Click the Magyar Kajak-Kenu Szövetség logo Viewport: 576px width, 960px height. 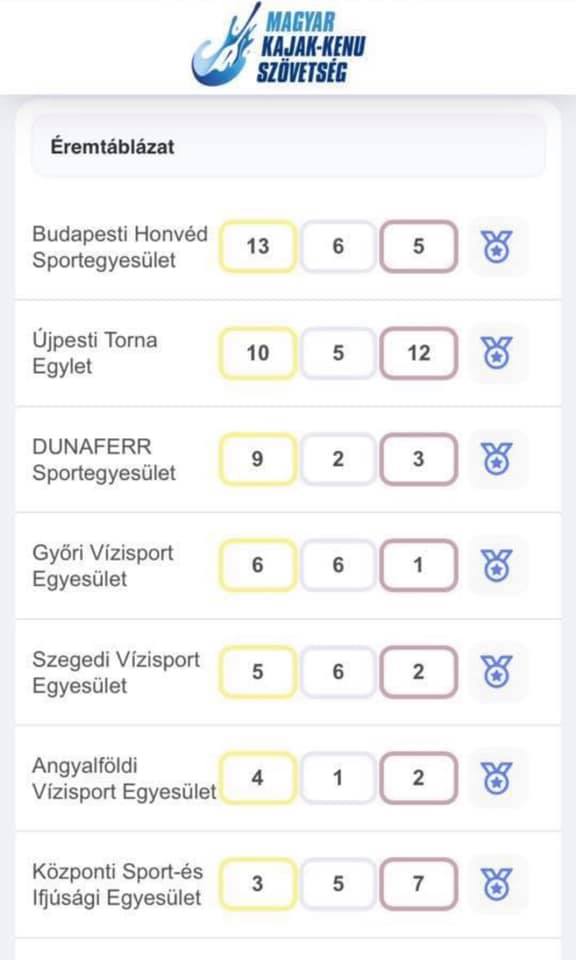point(279,44)
